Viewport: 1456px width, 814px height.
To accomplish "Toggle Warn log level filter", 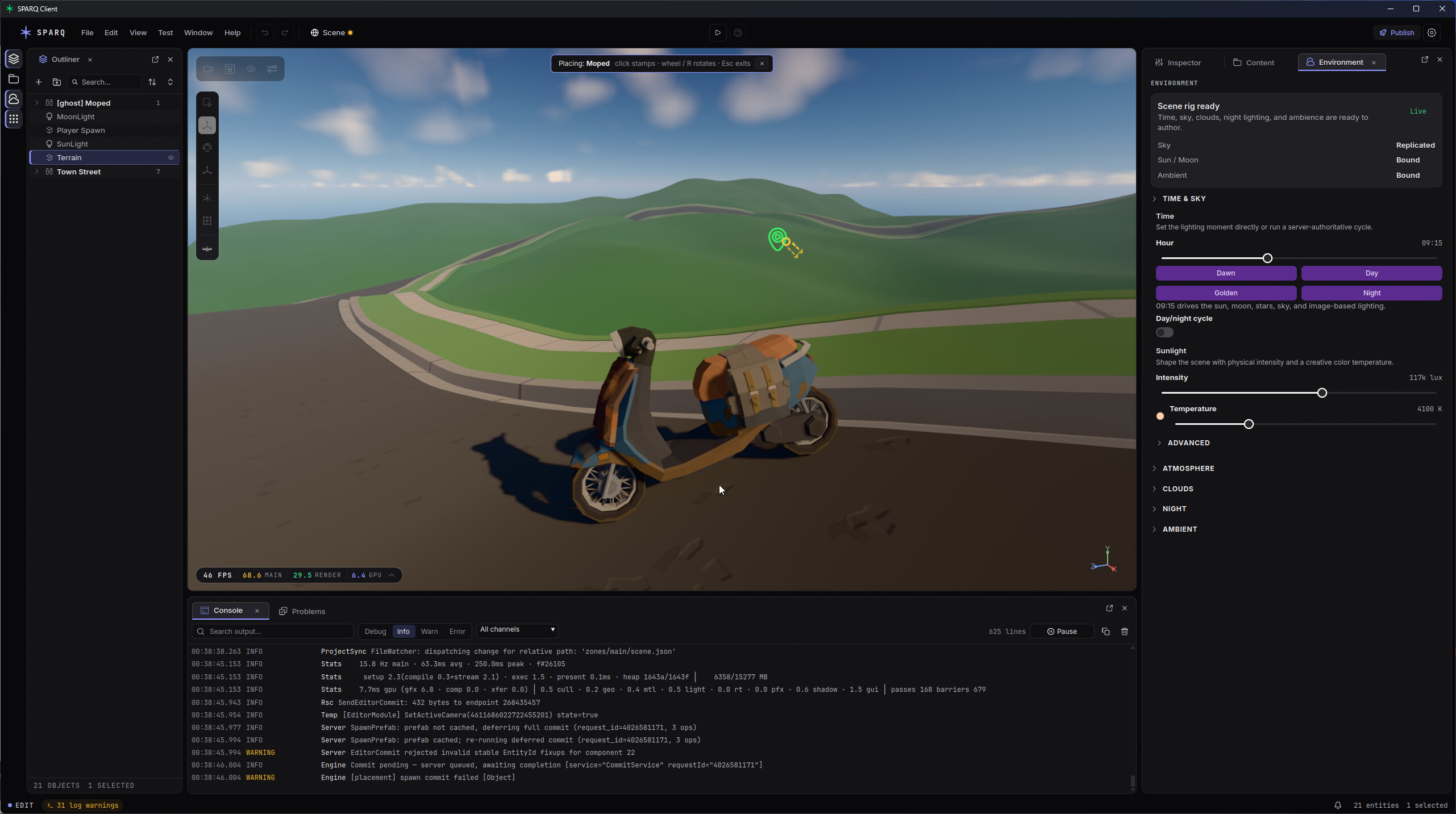I will (429, 631).
